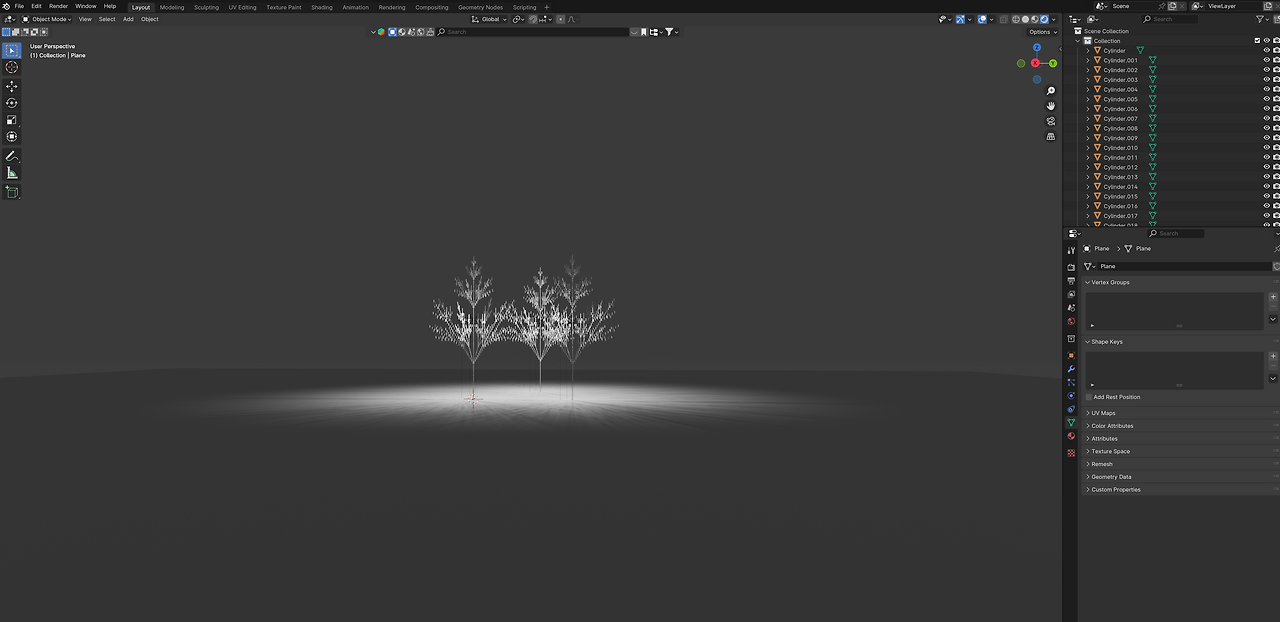The image size is (1280, 622).
Task: Open the Object Constraints tab
Action: pyautogui.click(x=1071, y=409)
